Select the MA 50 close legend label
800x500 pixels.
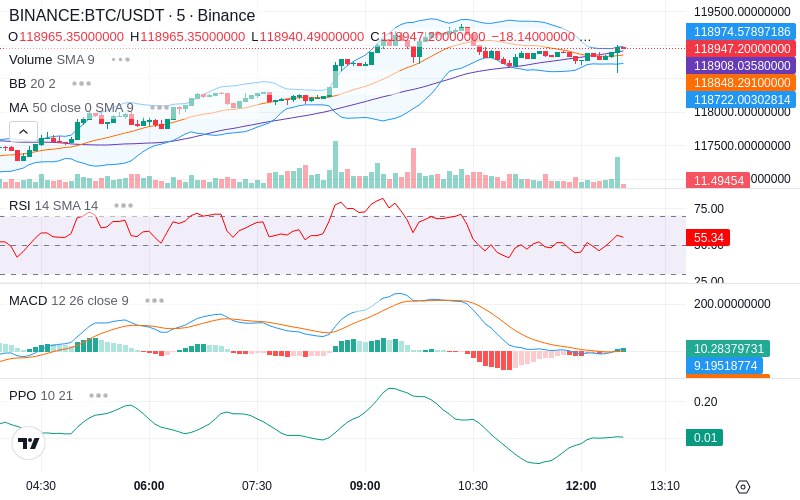coord(71,108)
